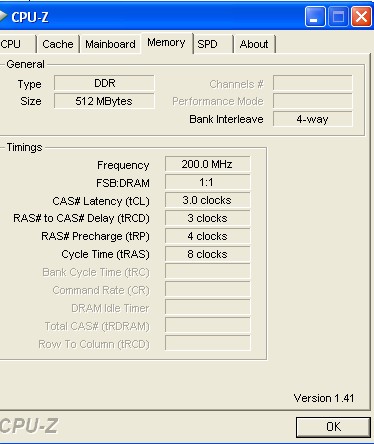The image size is (374, 444).
Task: Select the Mainboard tab
Action: click(x=110, y=44)
